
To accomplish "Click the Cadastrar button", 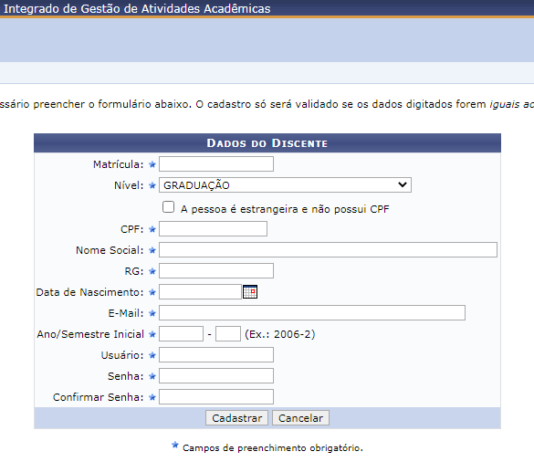I will tap(237, 418).
